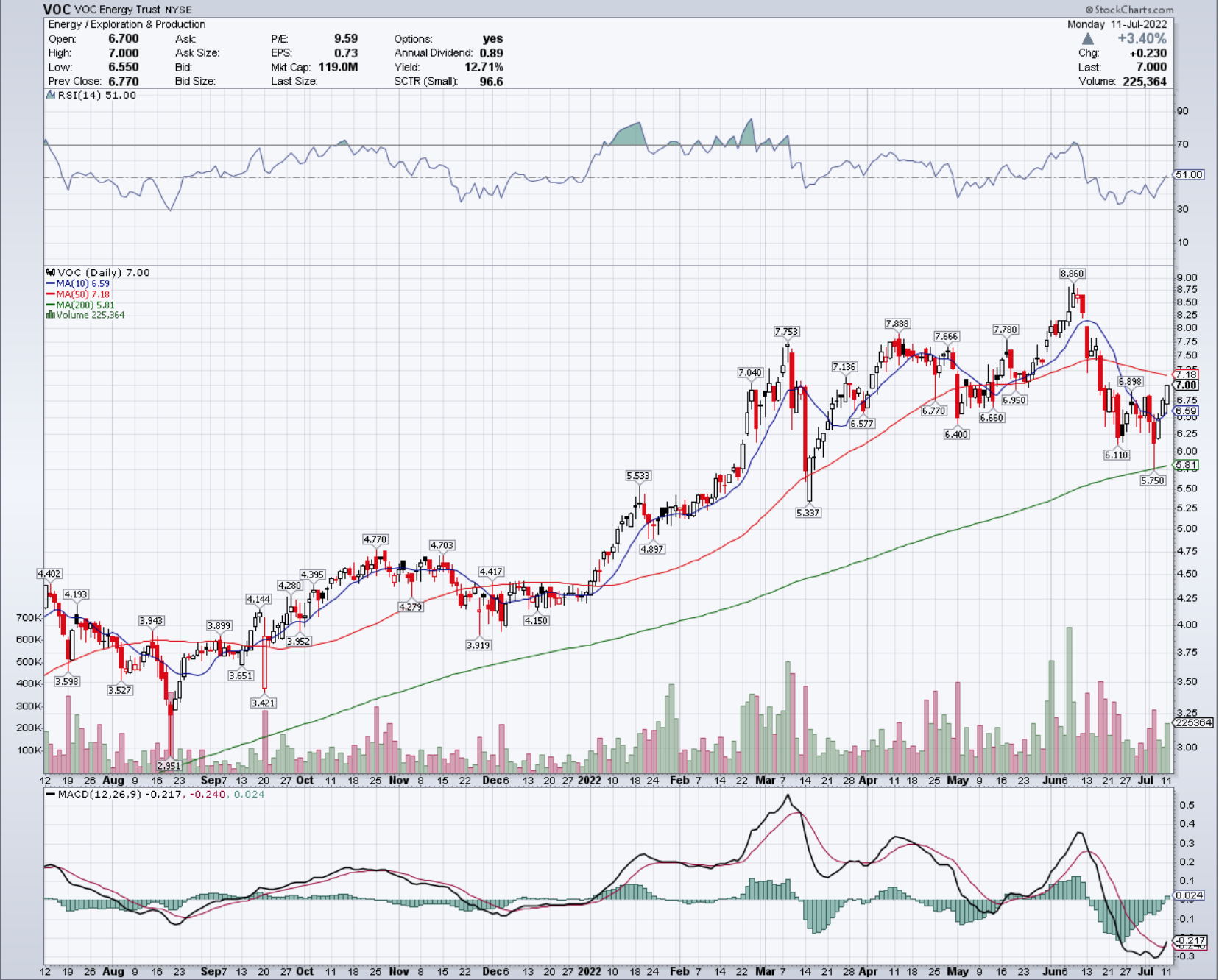Click the volume bars icon in price legend

pyautogui.click(x=51, y=315)
